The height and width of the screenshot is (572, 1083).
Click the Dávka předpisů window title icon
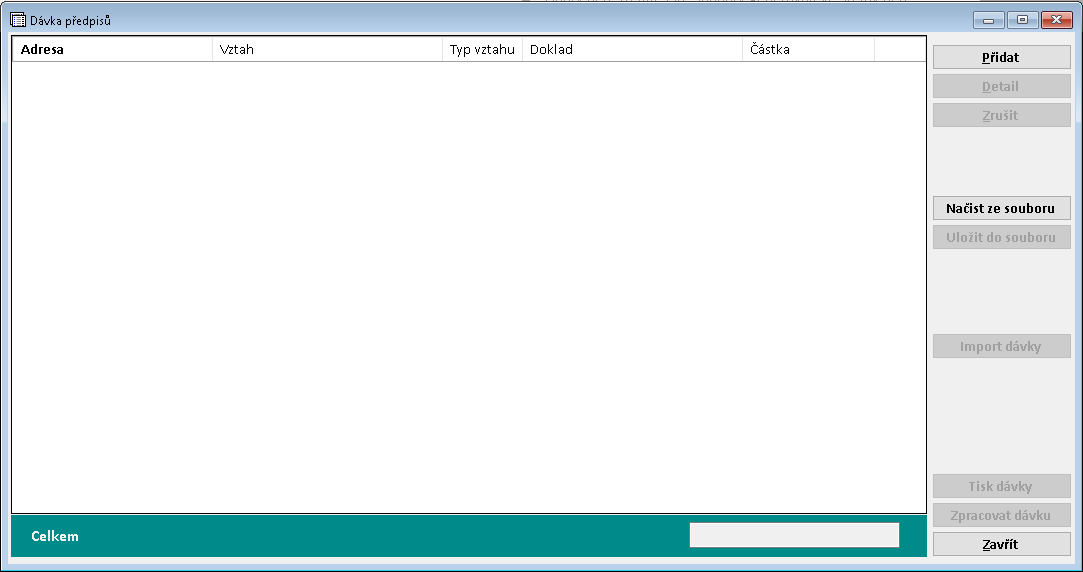(17, 20)
